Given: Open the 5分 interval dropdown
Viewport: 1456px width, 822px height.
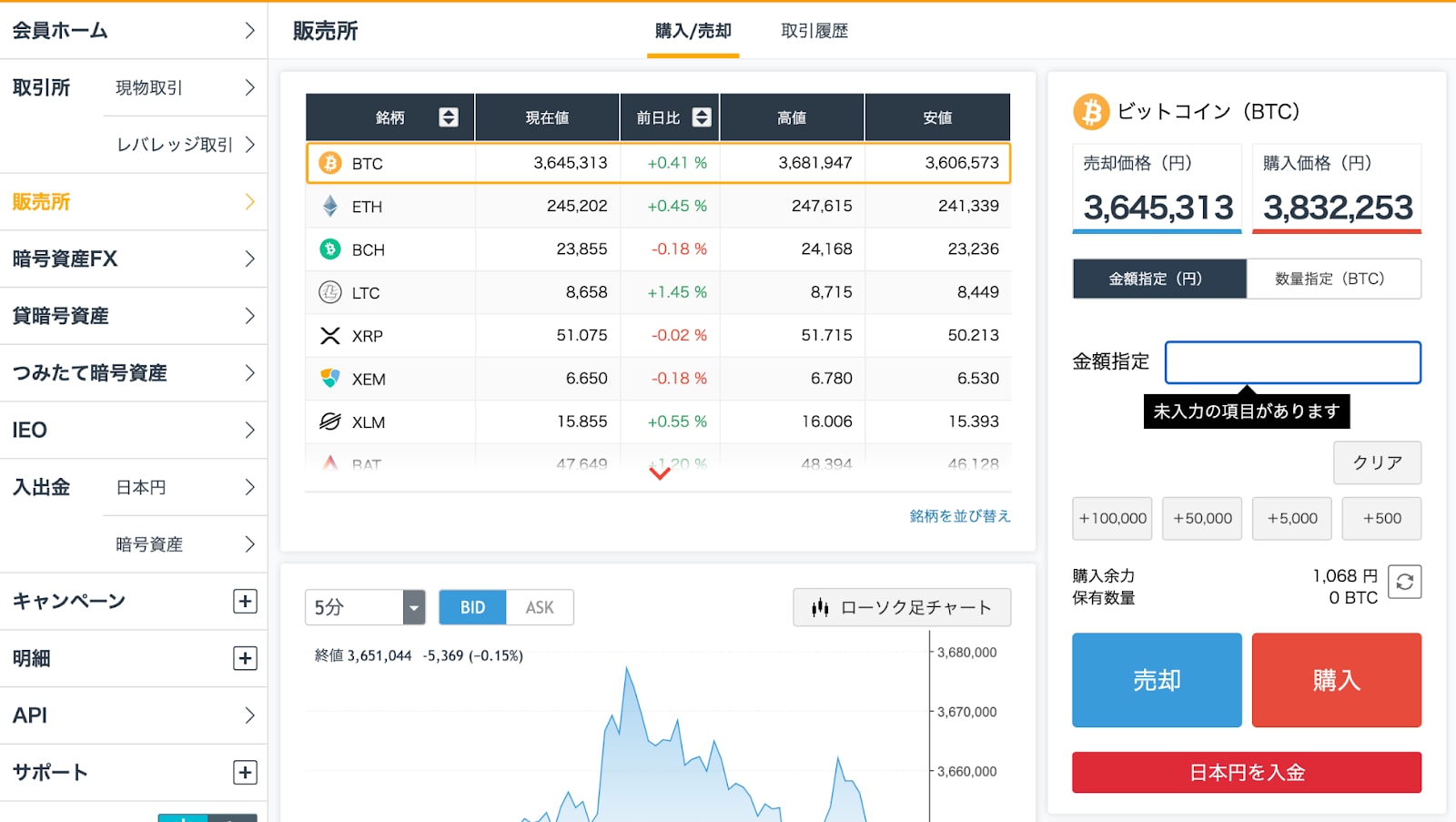Looking at the screenshot, I should click(x=365, y=607).
